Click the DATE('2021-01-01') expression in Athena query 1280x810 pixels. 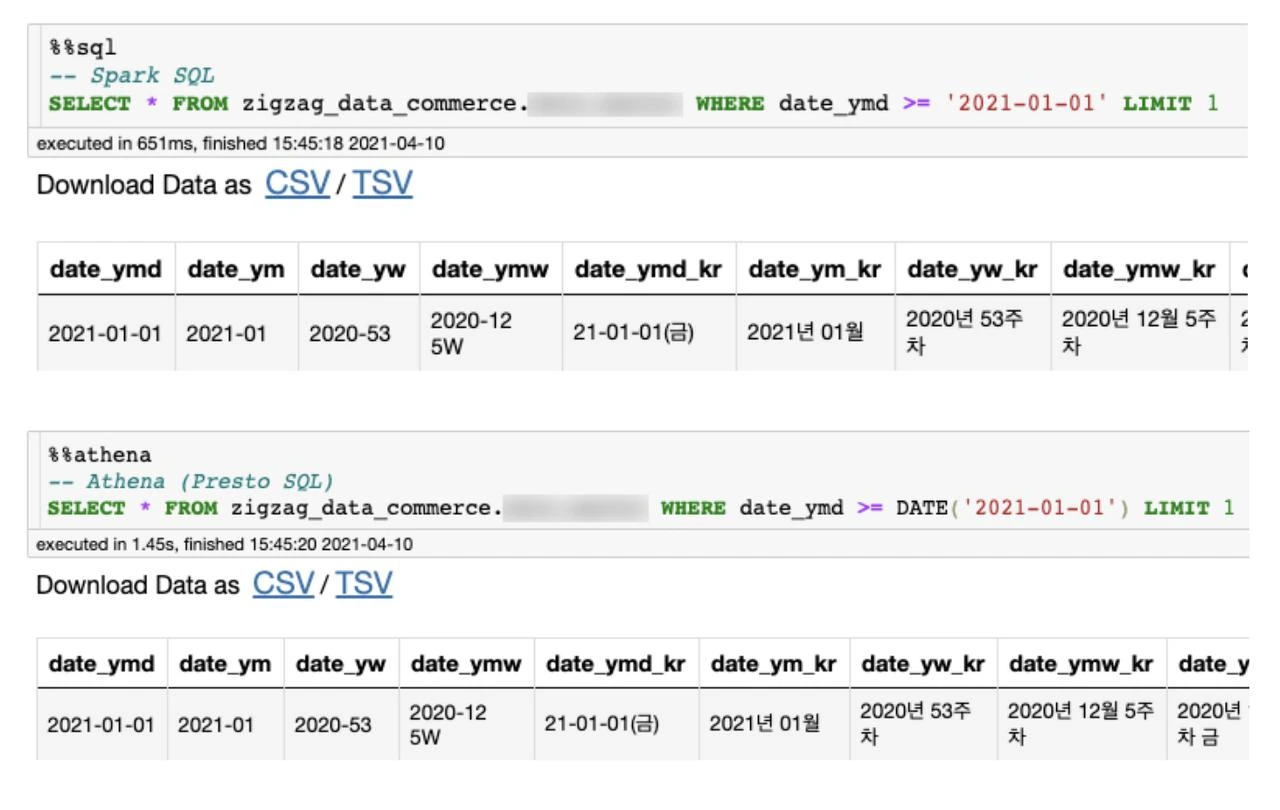[1014, 508]
